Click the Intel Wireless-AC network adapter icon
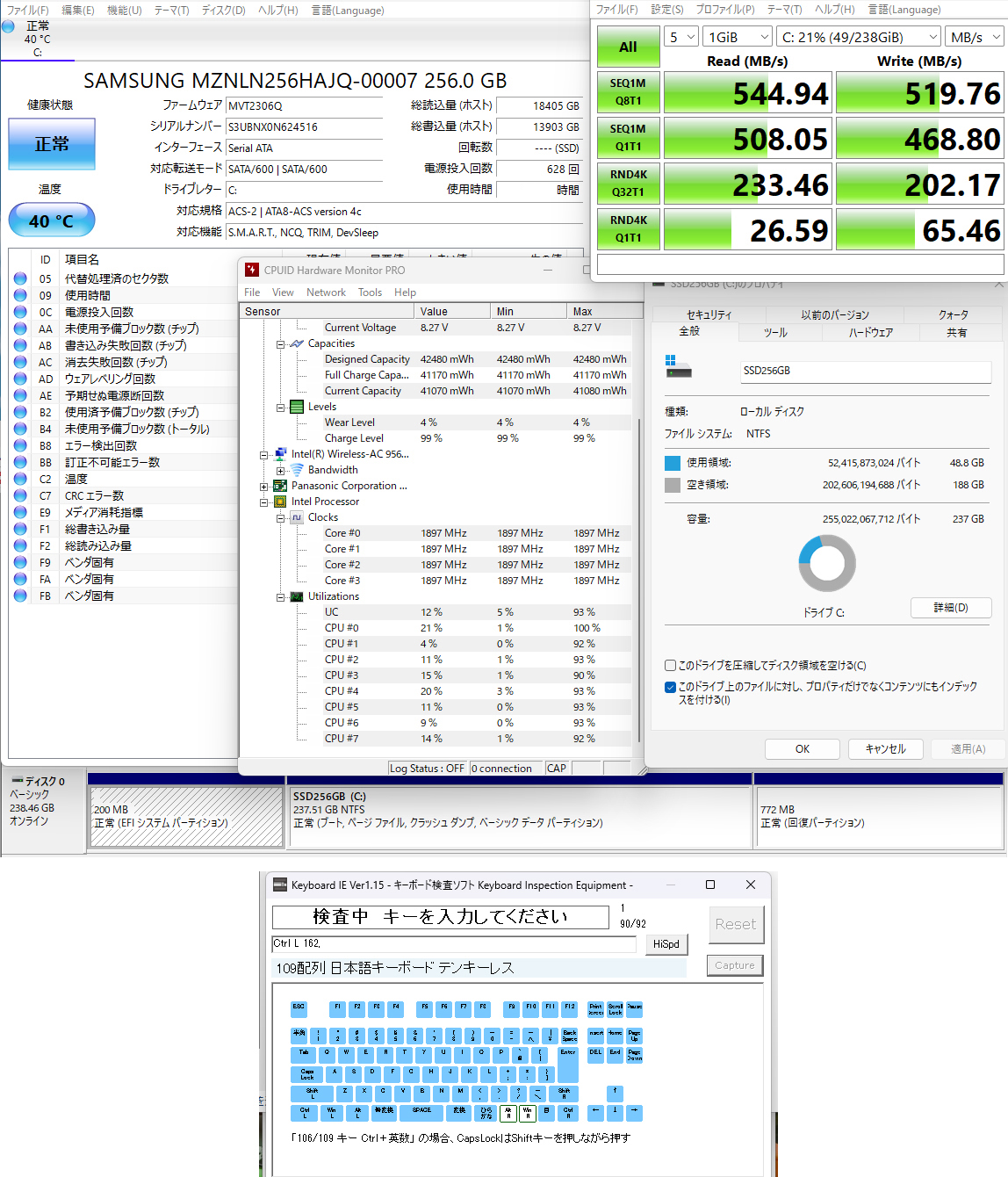The width and height of the screenshot is (1008, 1177). pyautogui.click(x=280, y=454)
